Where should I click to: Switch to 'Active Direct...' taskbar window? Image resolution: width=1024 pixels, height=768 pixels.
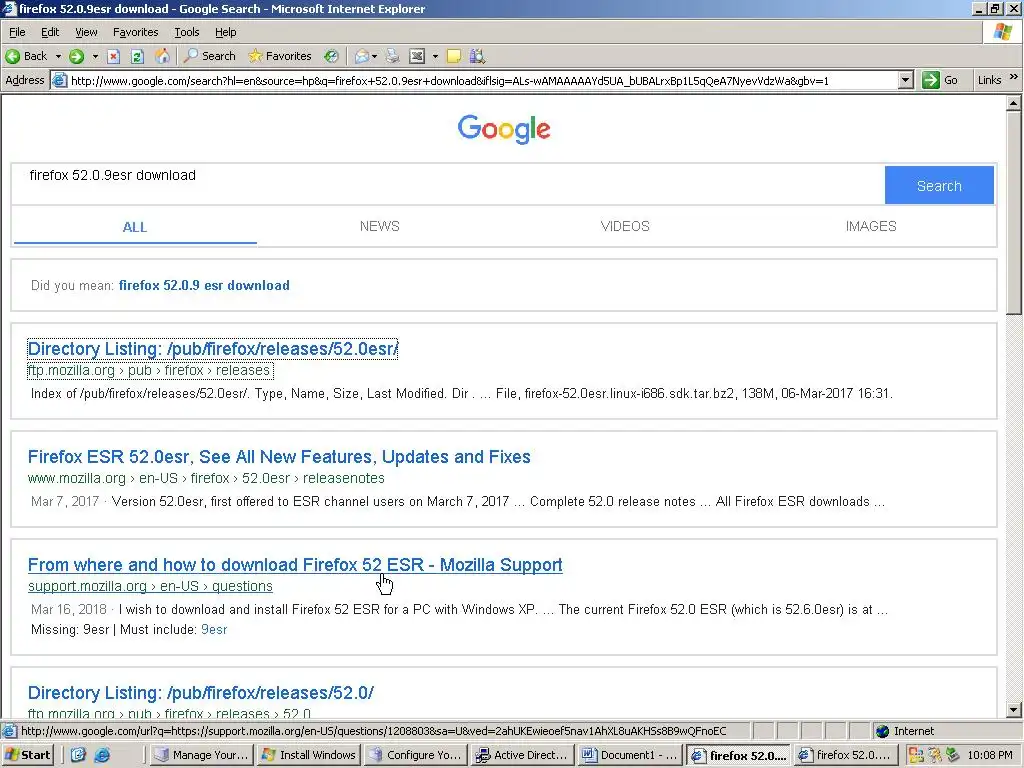[522, 755]
